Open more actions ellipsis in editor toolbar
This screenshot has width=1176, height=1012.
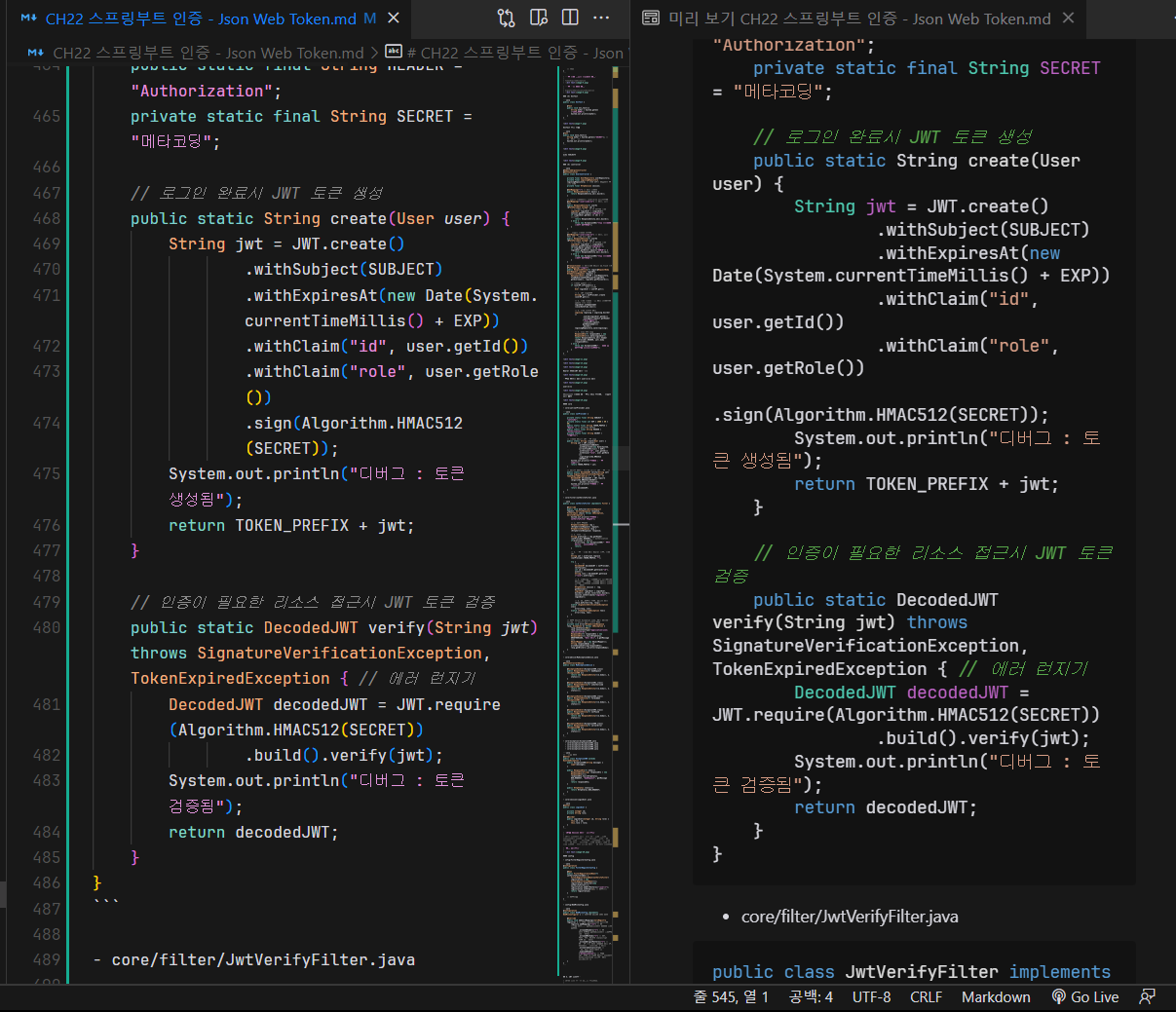tap(602, 18)
